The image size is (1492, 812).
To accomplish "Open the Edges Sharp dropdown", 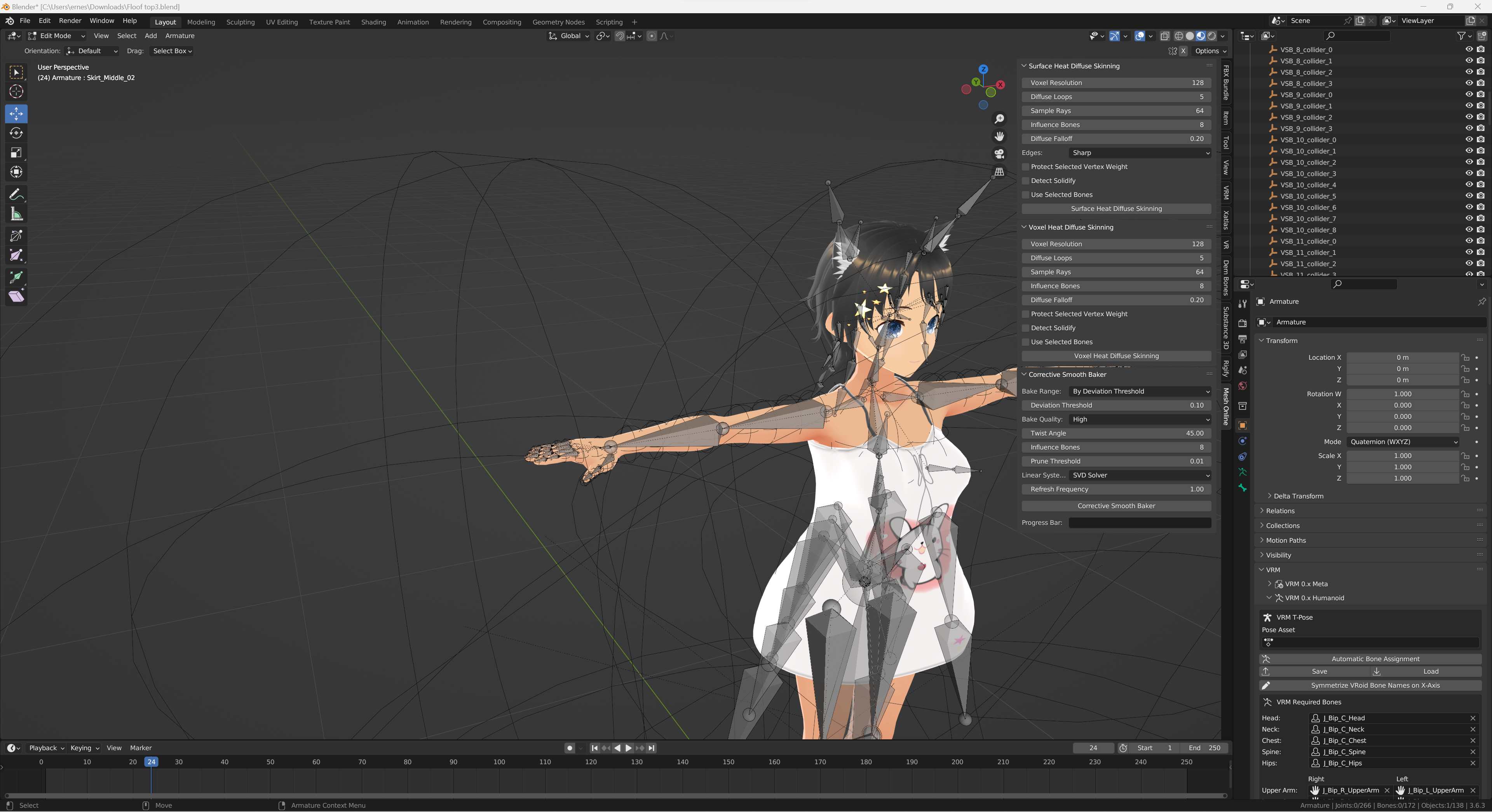I will [1139, 153].
